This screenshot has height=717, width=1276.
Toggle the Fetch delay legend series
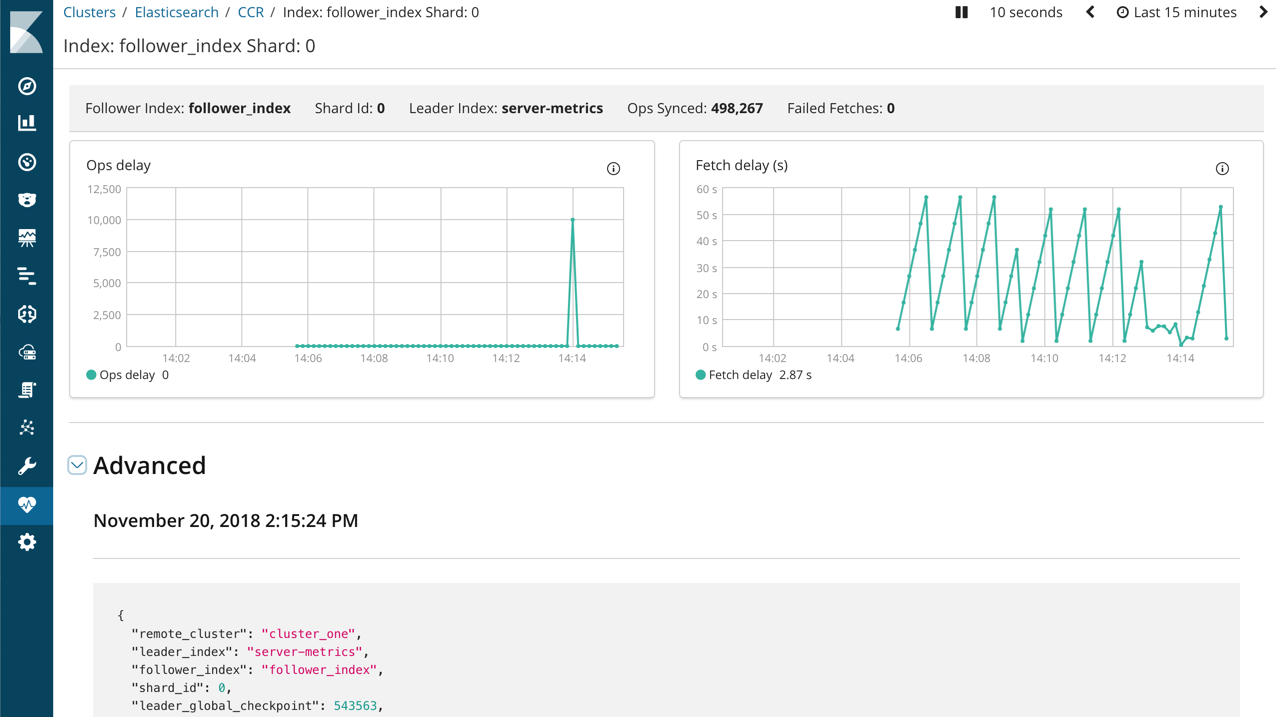click(x=739, y=375)
